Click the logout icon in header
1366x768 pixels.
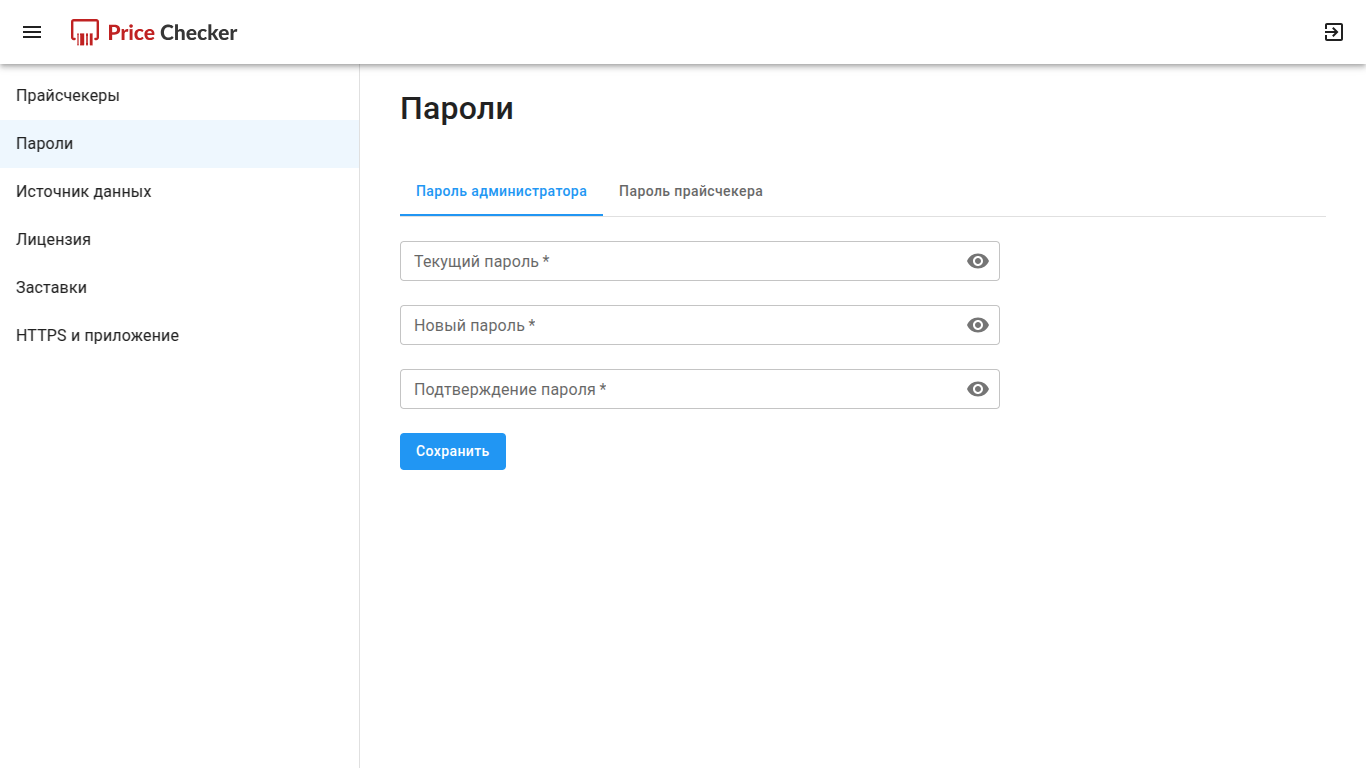pyautogui.click(x=1333, y=32)
